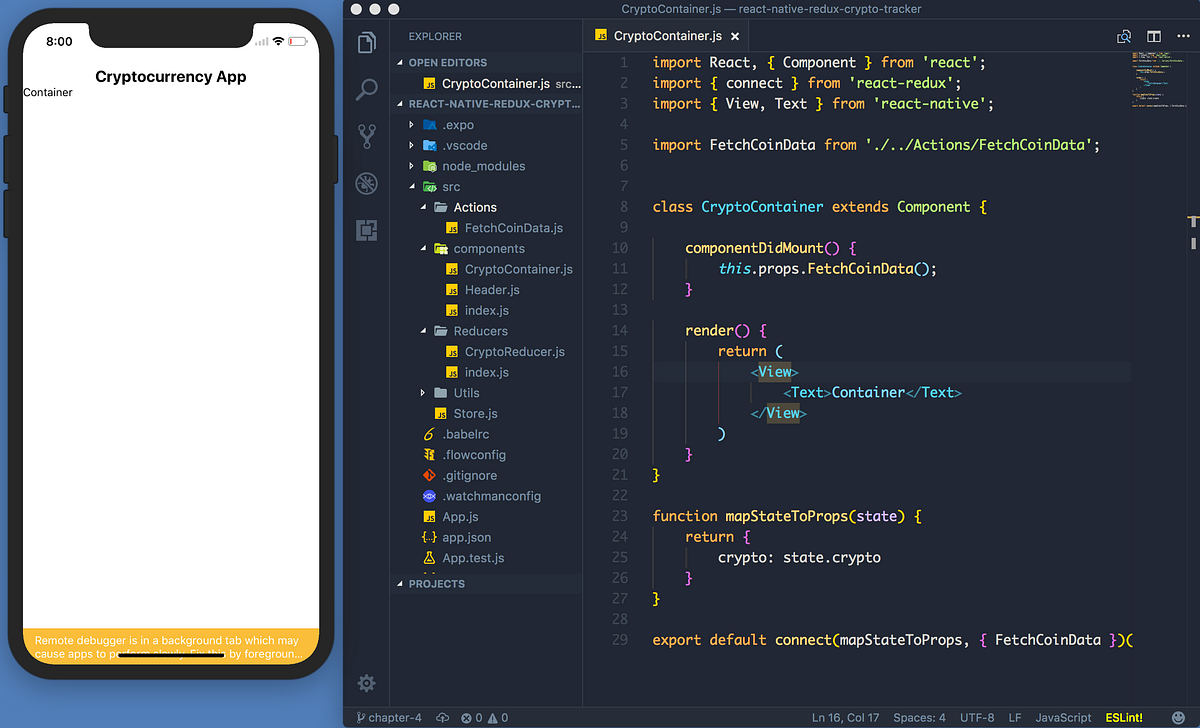
Task: Open the Explorer icon in the activity bar
Action: 366,42
